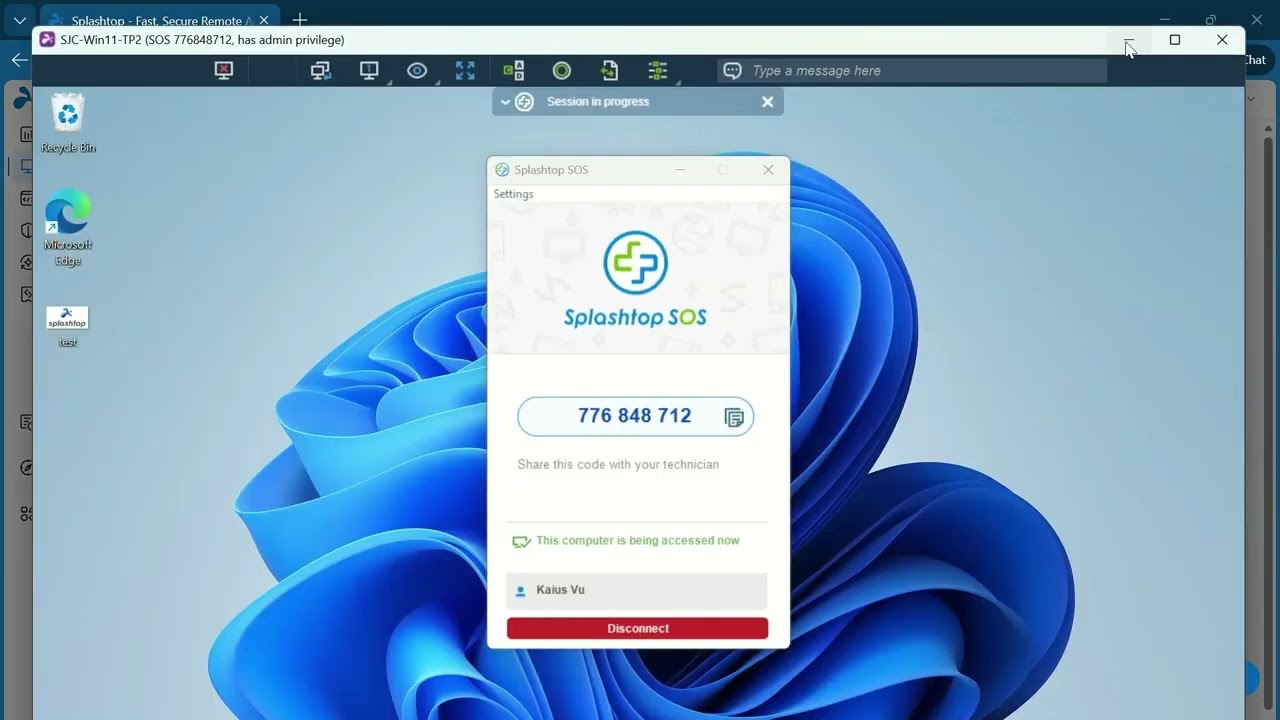Open the session settings sliders icon
The height and width of the screenshot is (720, 1280).
click(657, 70)
